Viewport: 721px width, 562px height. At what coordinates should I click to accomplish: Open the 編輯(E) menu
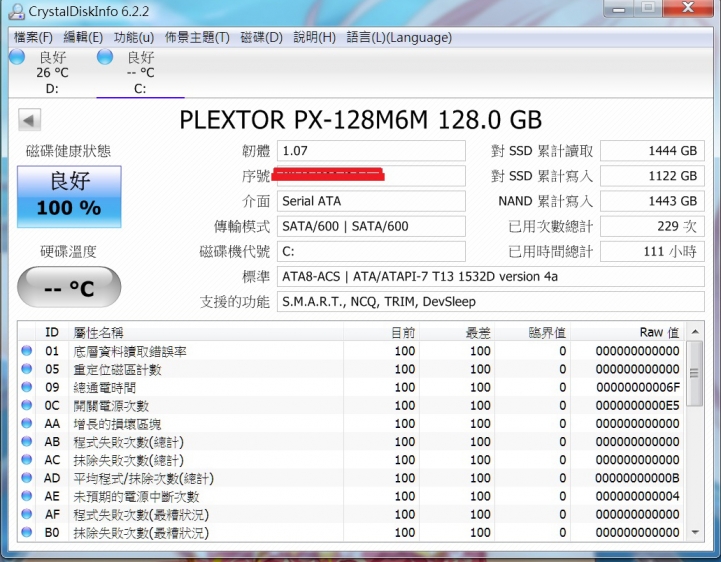[x=83, y=37]
